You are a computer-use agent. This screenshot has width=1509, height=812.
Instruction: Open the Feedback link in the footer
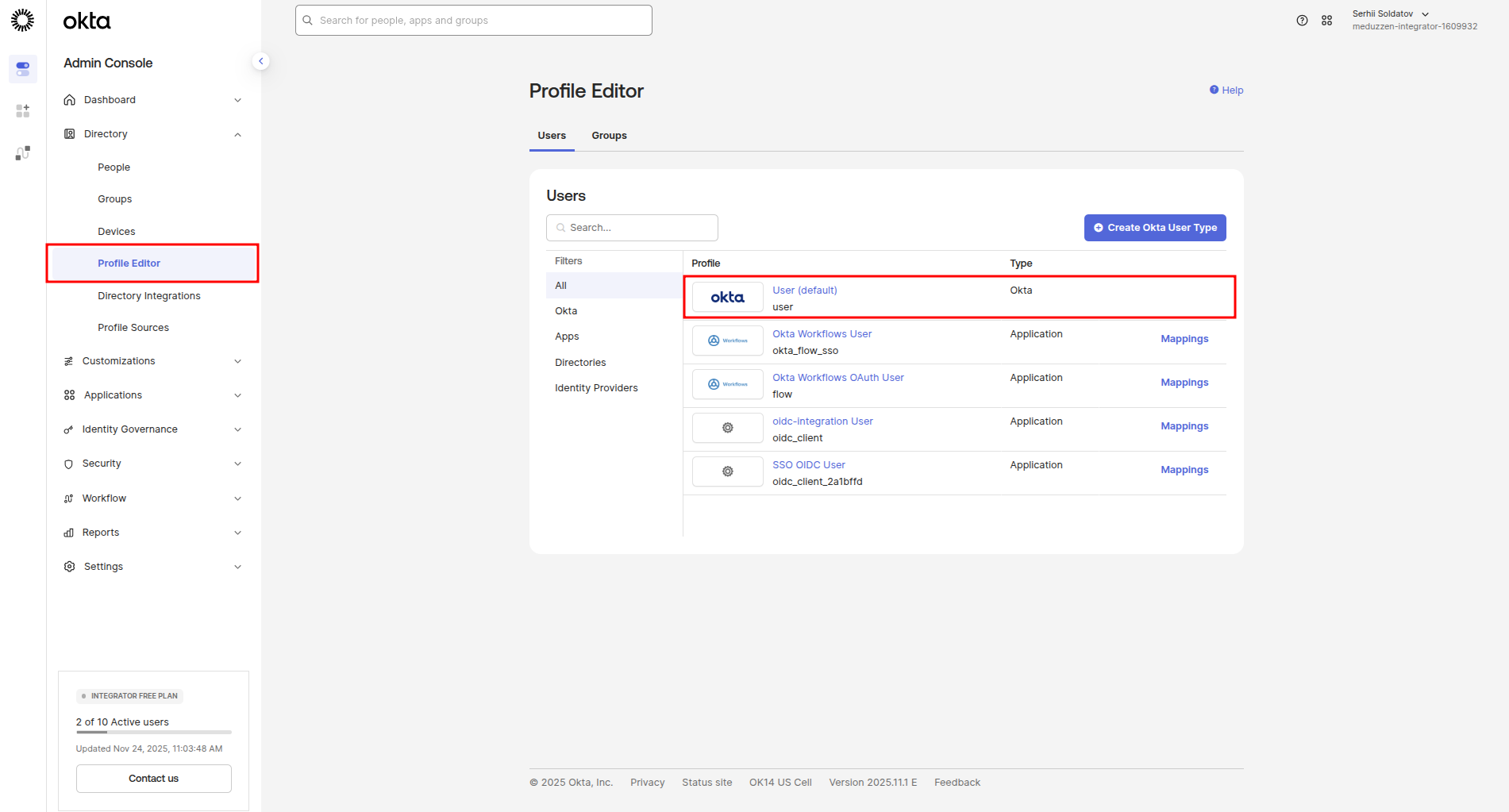tap(957, 783)
